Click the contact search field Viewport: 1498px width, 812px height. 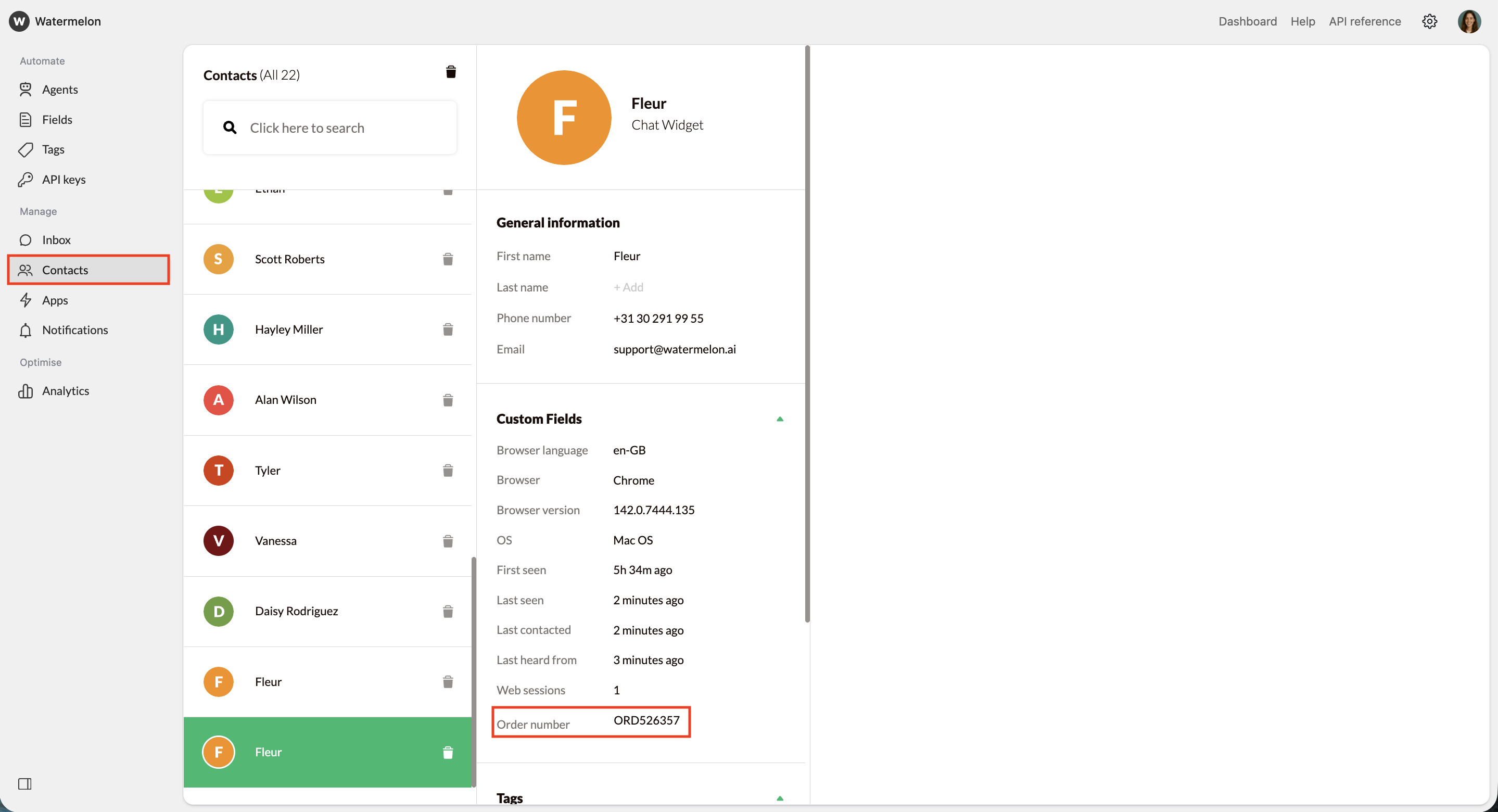(x=329, y=128)
